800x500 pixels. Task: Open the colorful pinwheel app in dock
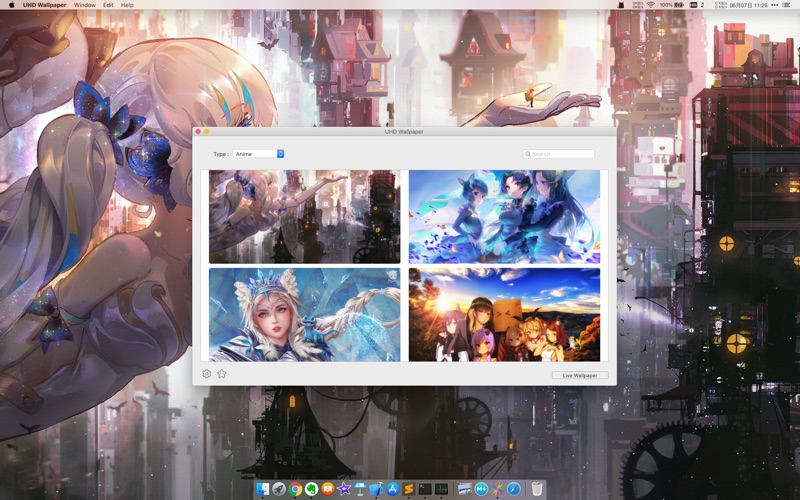point(497,489)
